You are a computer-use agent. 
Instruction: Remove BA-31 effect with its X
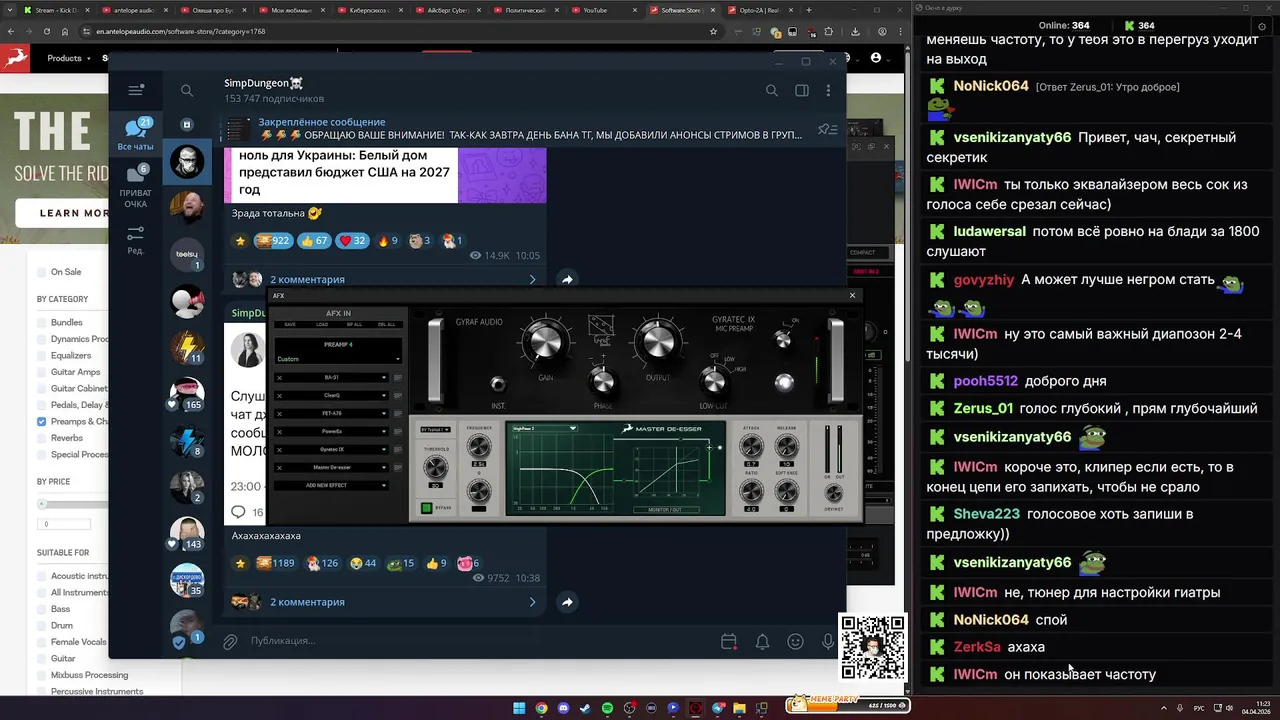point(279,377)
